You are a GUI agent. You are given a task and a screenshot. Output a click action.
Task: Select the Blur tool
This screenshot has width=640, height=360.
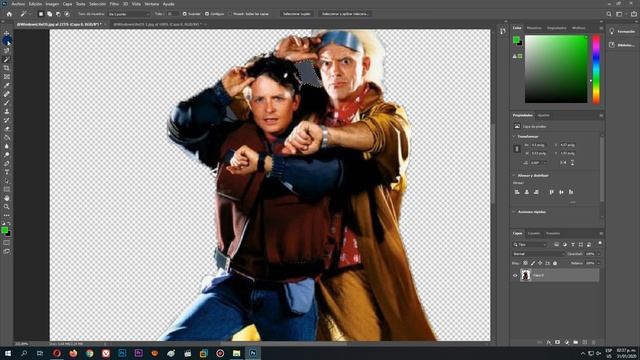coord(7,146)
